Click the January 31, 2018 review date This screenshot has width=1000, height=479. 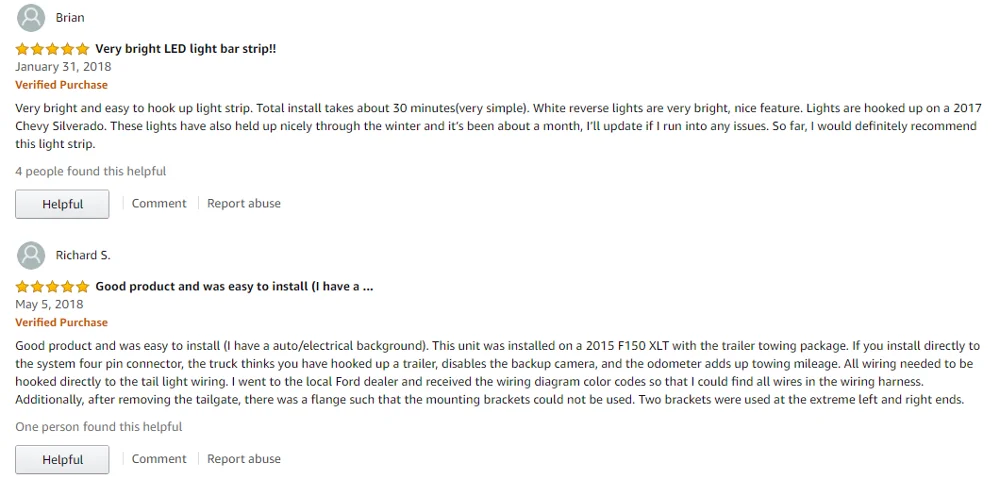[x=63, y=67]
